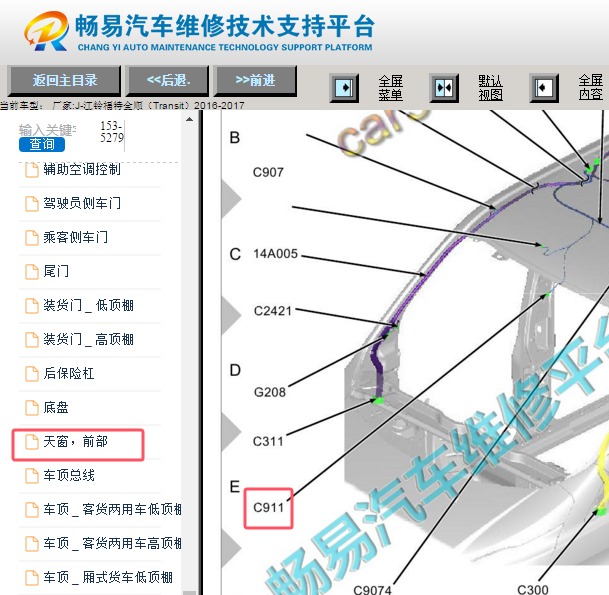Image resolution: width=609 pixels, height=595 pixels.
Task: Click connector label C907 in diagram
Action: (x=268, y=172)
